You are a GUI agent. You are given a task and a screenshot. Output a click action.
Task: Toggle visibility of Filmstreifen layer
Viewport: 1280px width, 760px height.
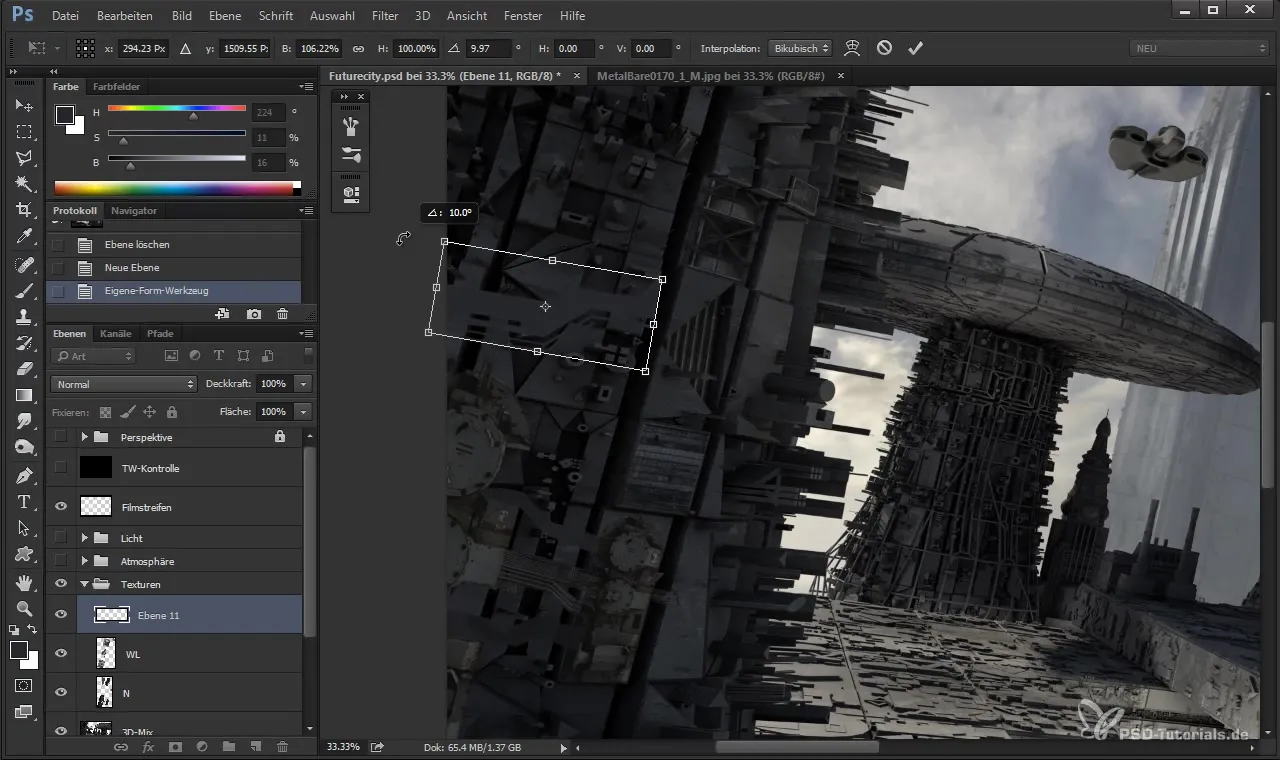point(61,507)
